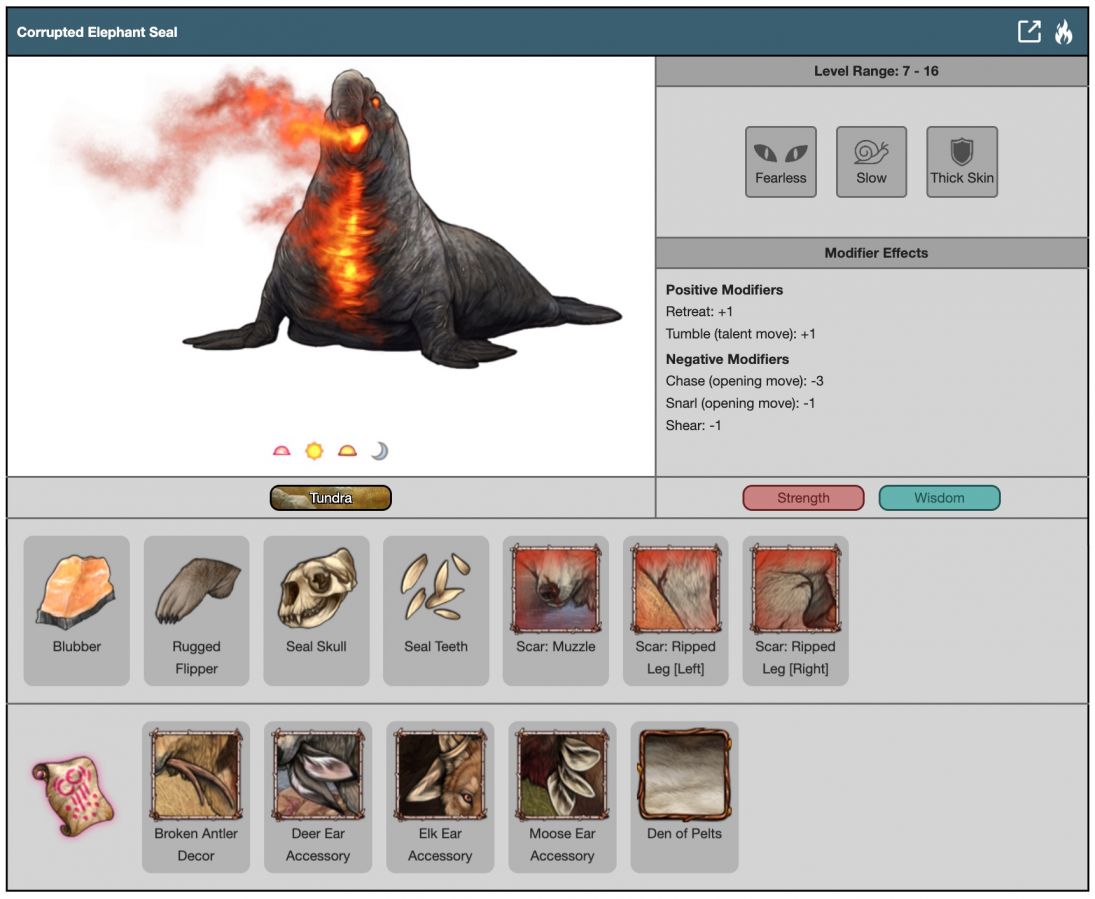The image size is (1095, 899).
Task: Click the teal Wisdom tag
Action: [x=939, y=498]
